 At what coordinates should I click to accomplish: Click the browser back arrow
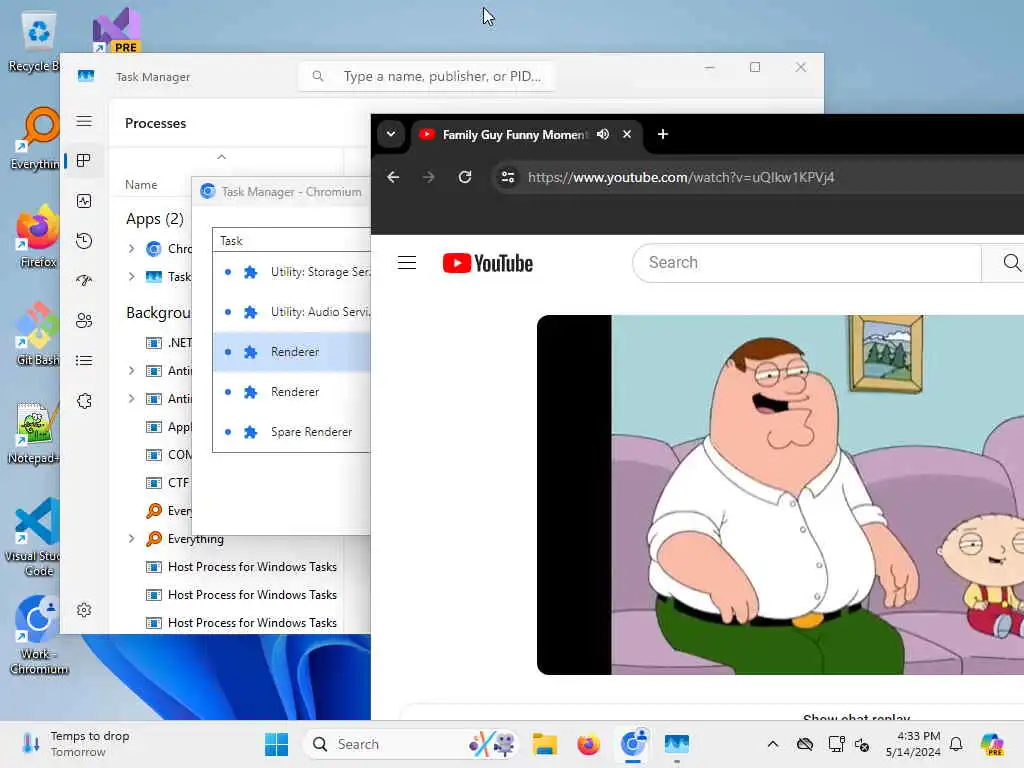(393, 177)
